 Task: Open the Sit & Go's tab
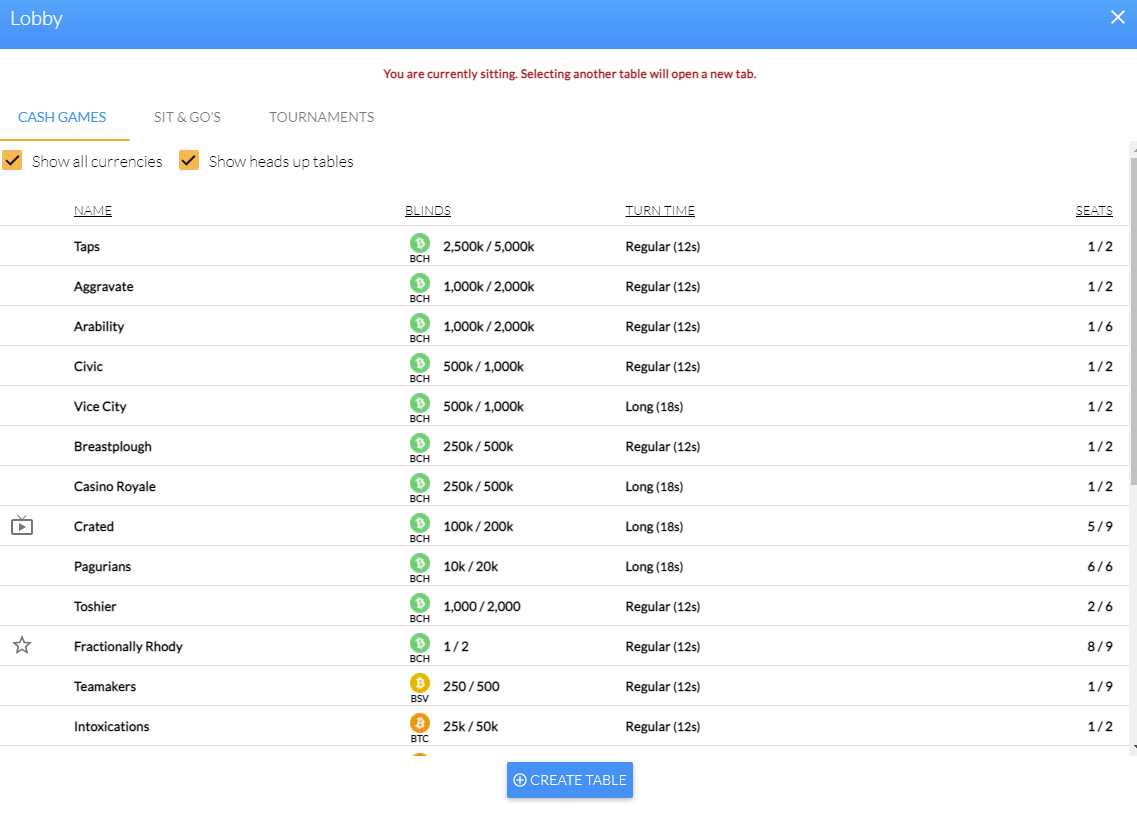tap(187, 117)
